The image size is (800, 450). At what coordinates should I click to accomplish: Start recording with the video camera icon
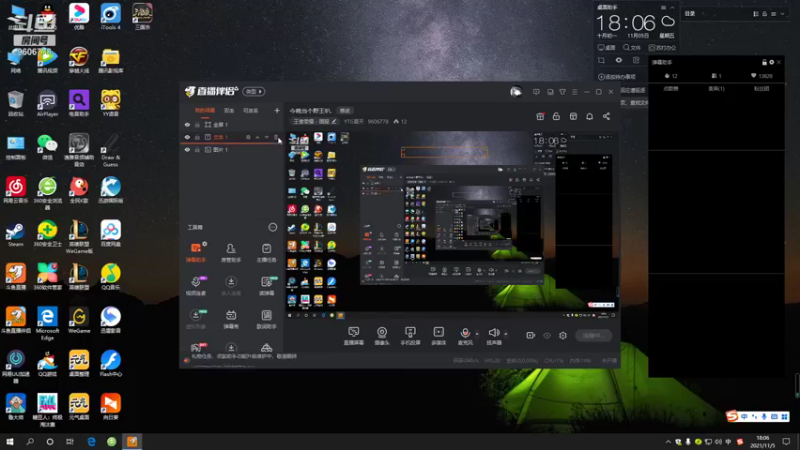(531, 336)
